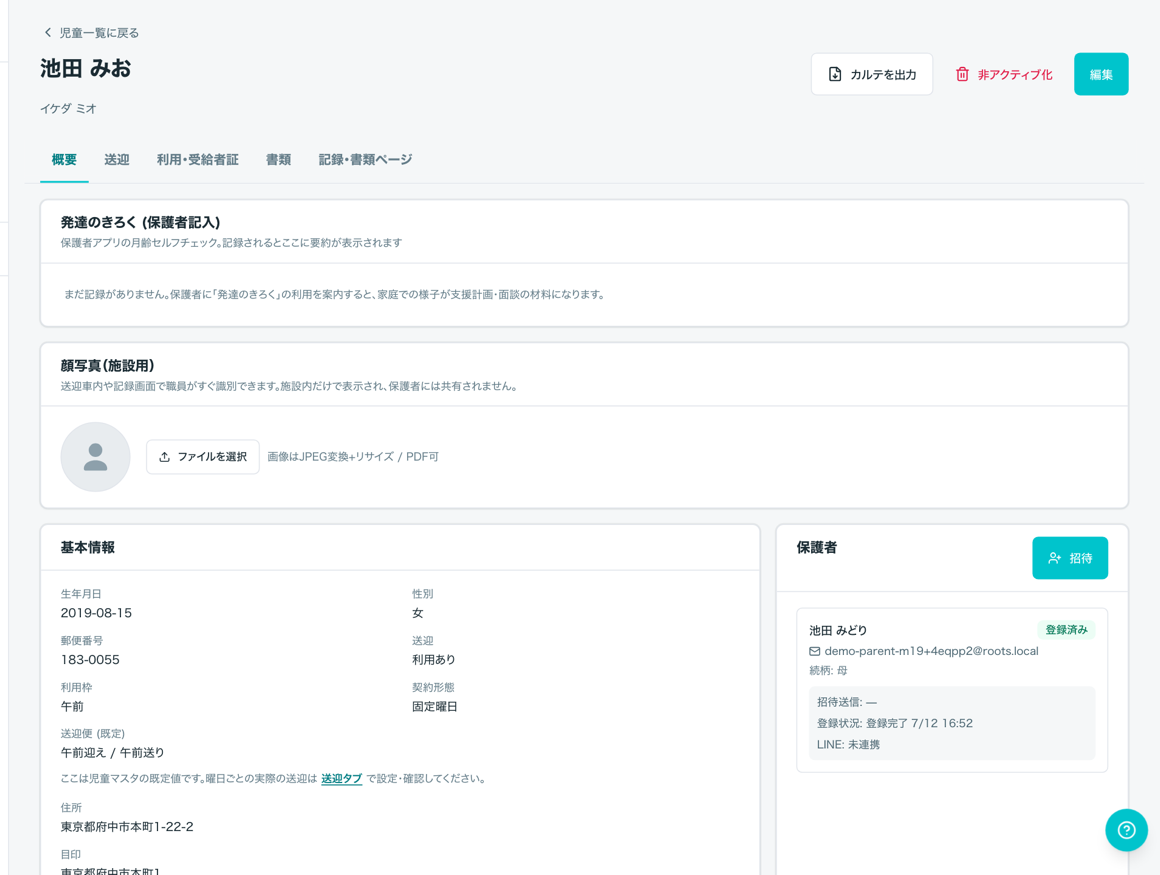Click the document download icon on カルテを出力
1160x875 pixels.
point(834,74)
